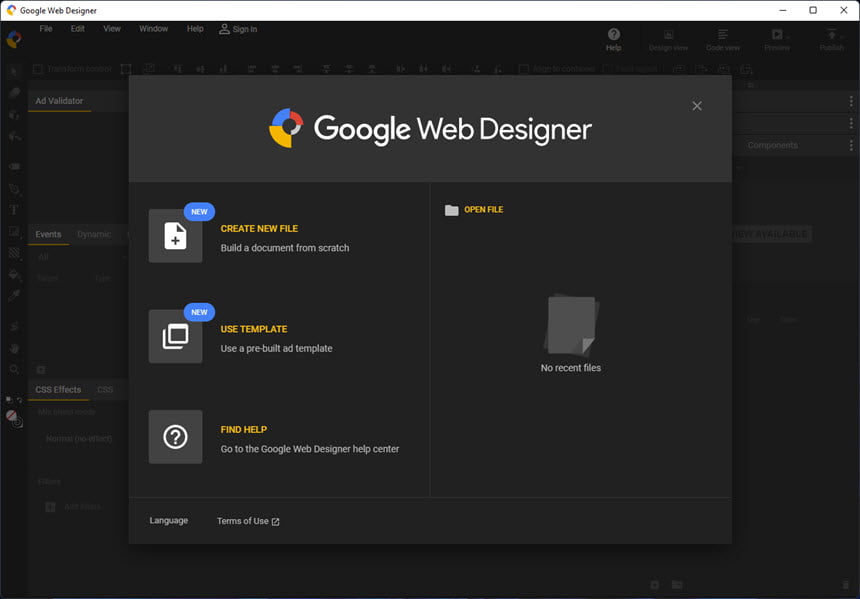Viewport: 860px width, 599px height.
Task: Switch to the Ad Validator tab
Action: click(59, 101)
